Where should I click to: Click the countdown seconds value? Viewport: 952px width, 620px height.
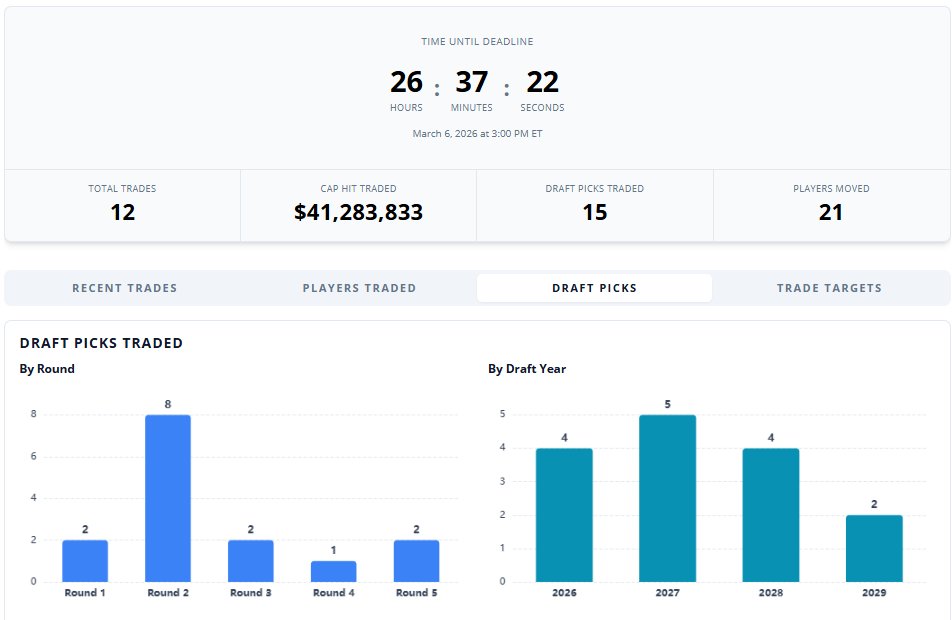click(x=542, y=82)
